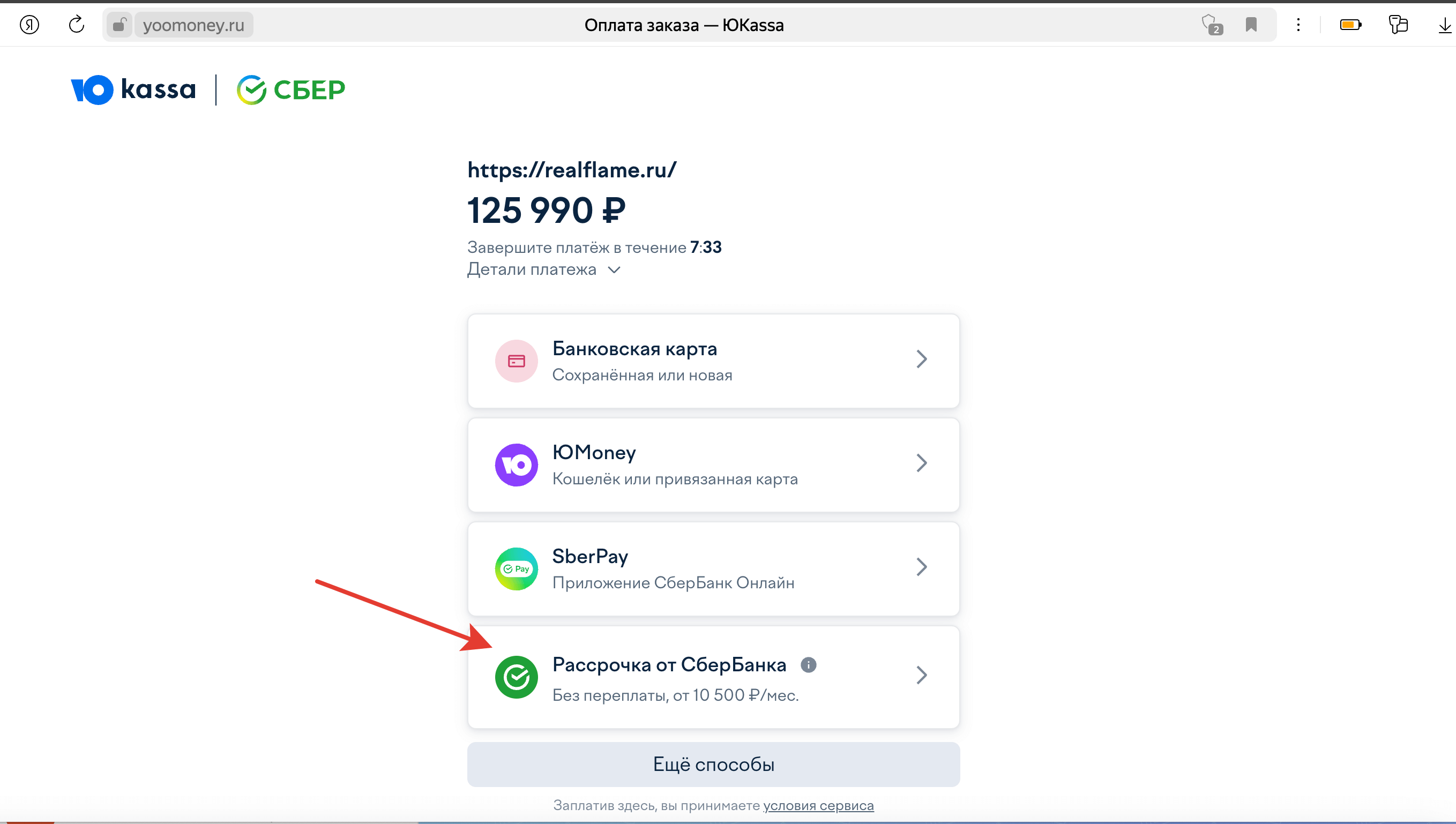Expand Детали платежа

(543, 269)
